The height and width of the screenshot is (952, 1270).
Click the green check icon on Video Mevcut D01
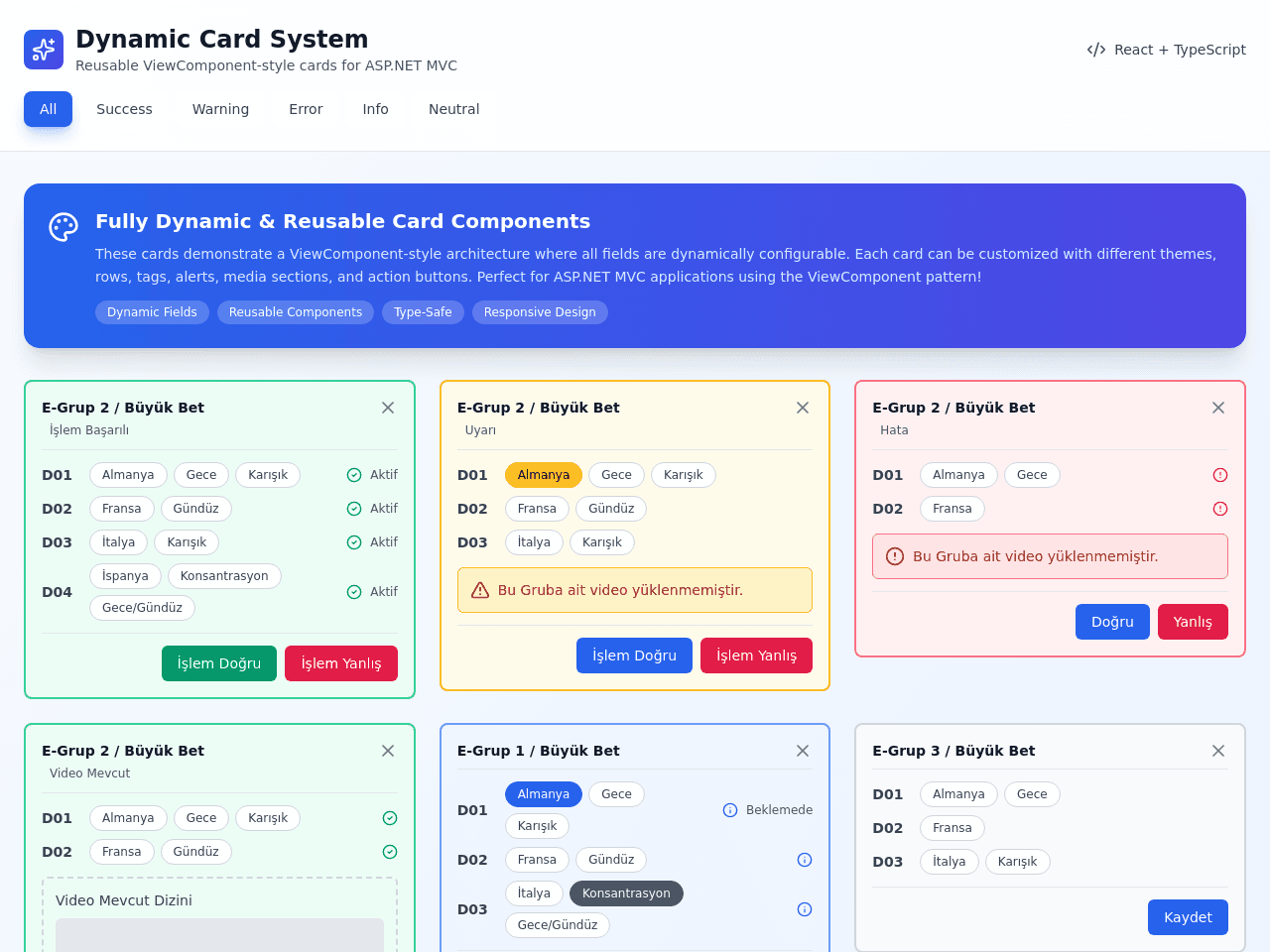(390, 818)
